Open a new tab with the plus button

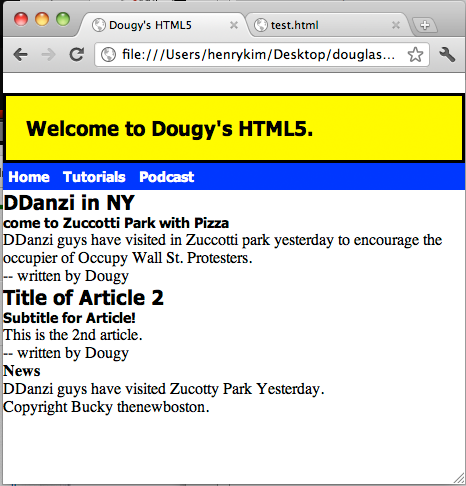point(425,25)
